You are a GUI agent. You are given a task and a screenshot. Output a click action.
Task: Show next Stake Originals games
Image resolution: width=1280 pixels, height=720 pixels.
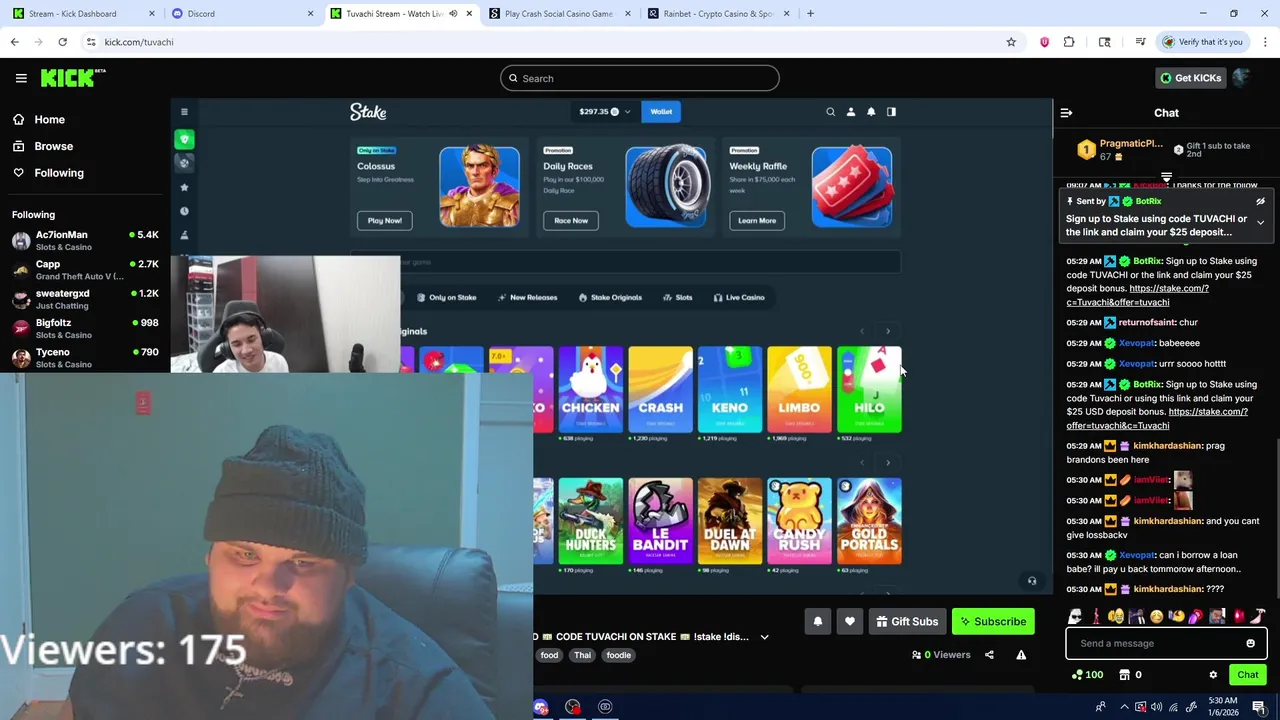[888, 331]
